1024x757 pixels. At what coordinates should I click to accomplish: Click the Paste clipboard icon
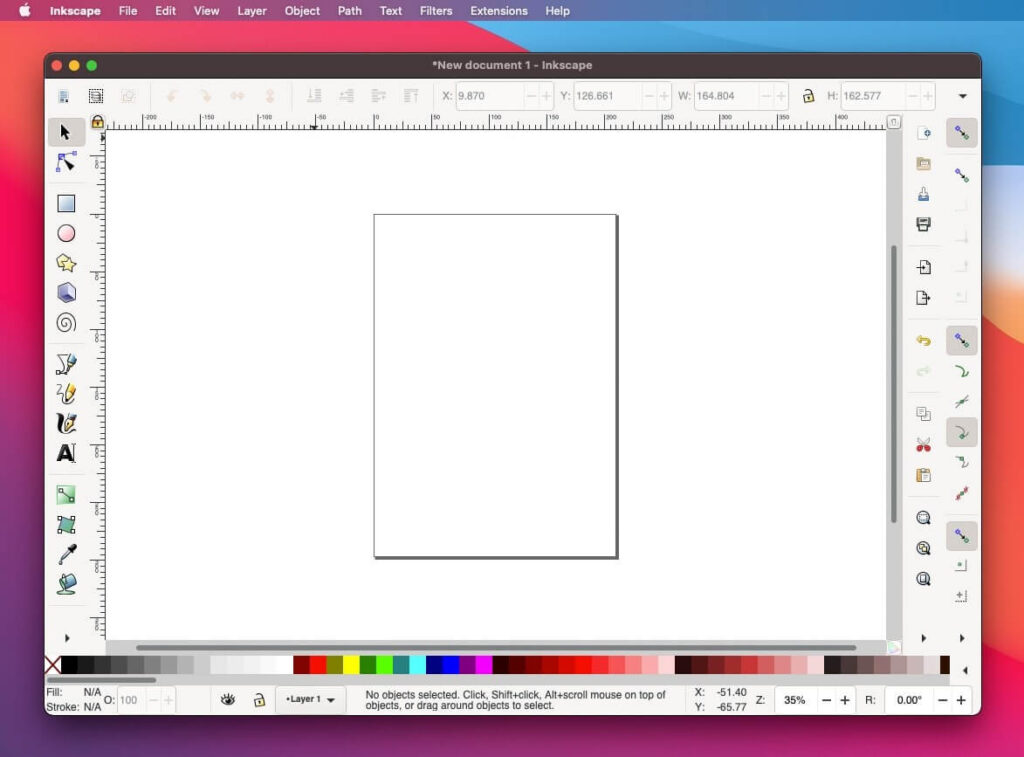923,475
